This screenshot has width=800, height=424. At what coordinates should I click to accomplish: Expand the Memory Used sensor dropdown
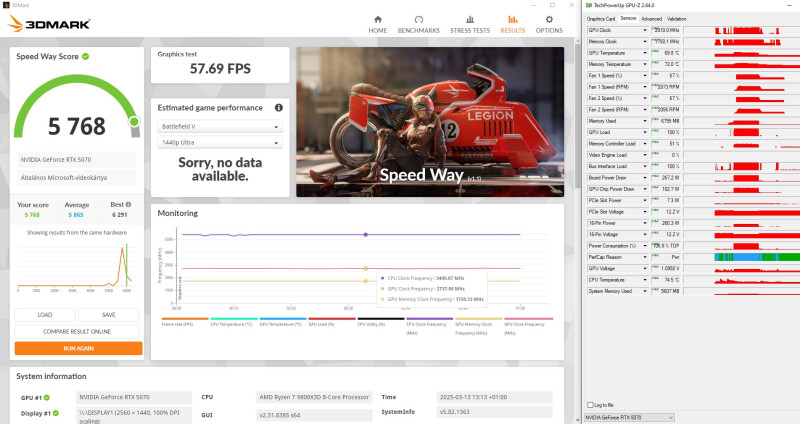coord(645,121)
